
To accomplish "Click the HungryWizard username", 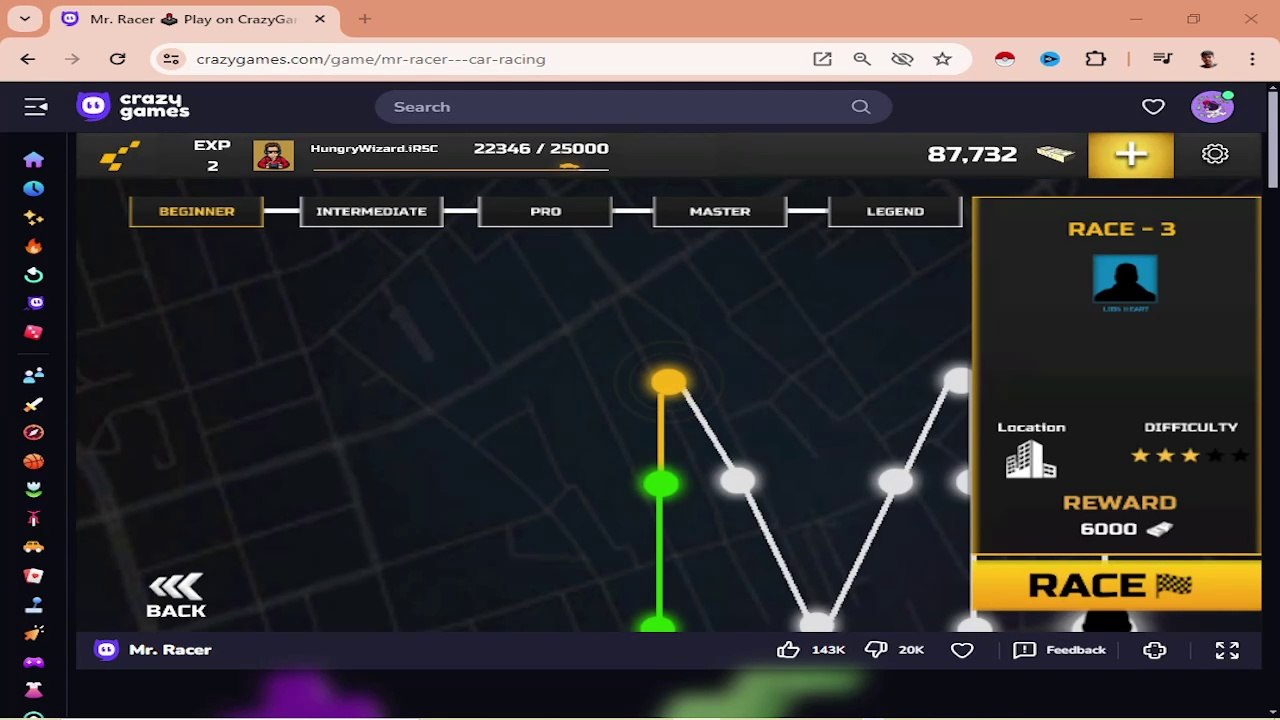I will 374,149.
